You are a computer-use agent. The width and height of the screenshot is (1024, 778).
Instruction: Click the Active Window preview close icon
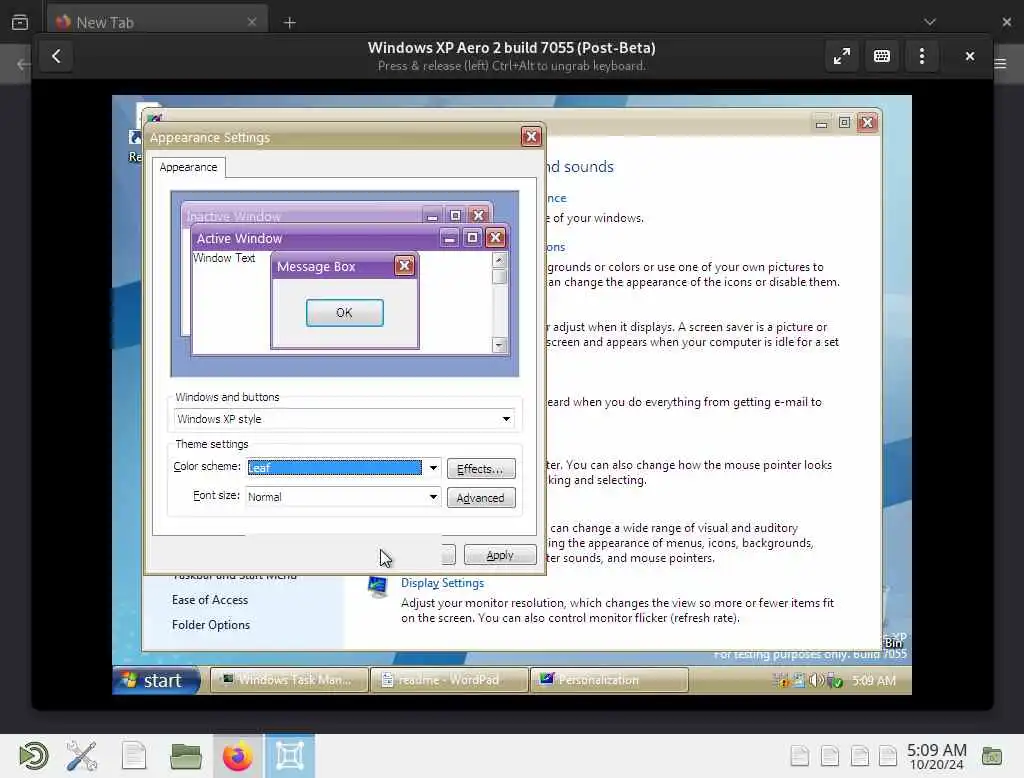(x=495, y=238)
